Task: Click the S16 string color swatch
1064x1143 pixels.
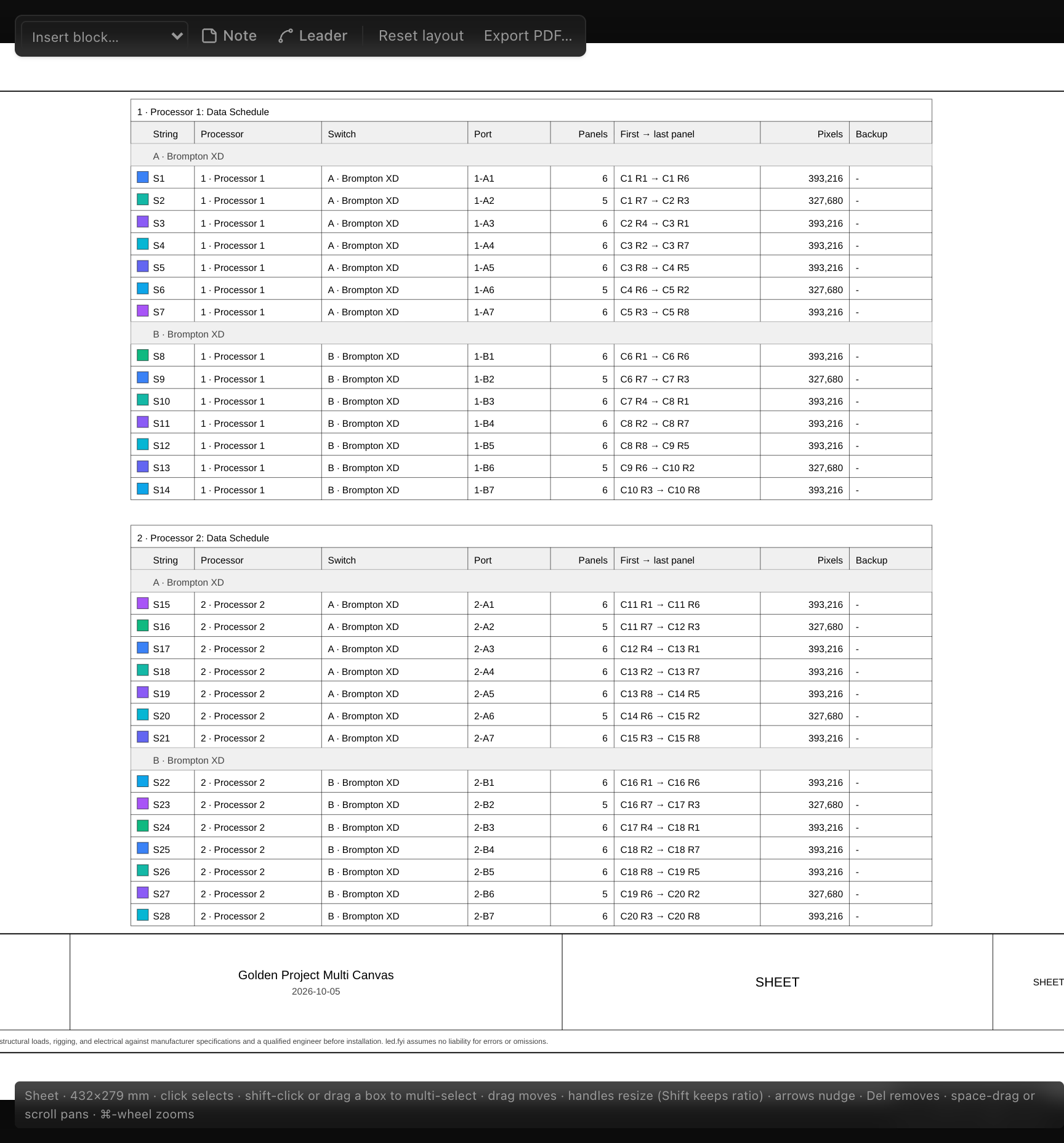Action: coord(143,626)
